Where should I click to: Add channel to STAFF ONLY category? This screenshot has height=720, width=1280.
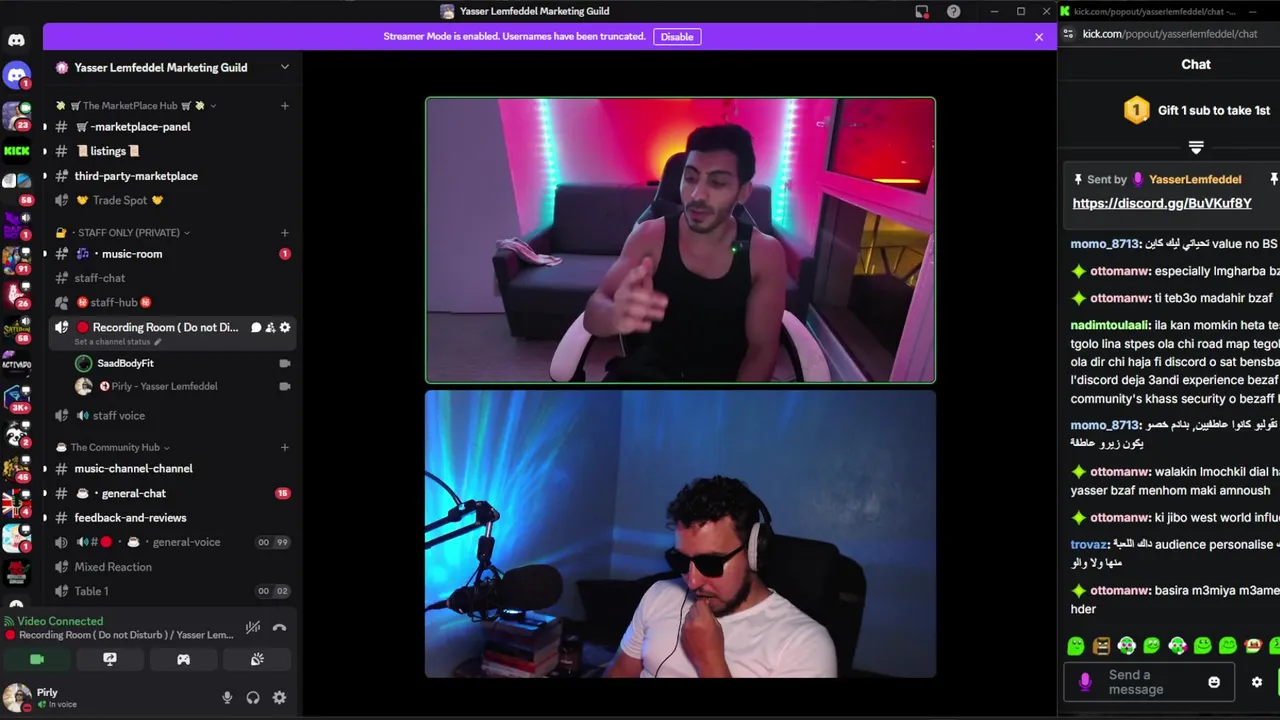[x=285, y=232]
